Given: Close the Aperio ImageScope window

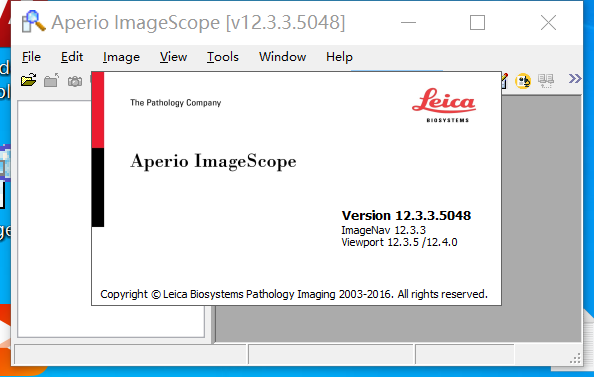Looking at the screenshot, I should [x=548, y=23].
